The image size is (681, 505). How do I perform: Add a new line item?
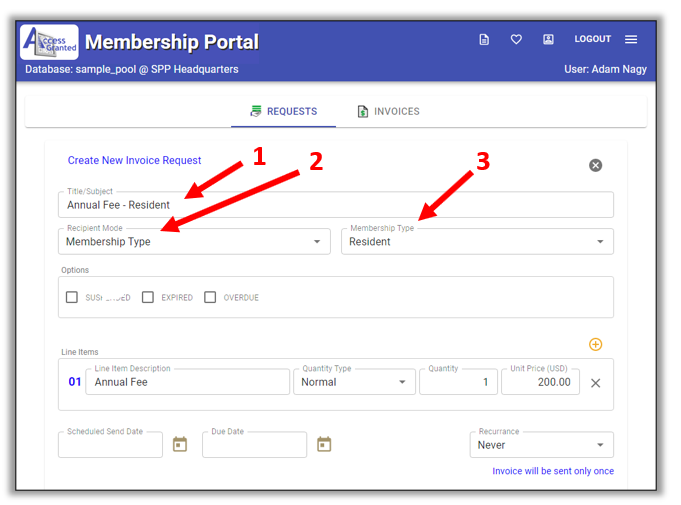click(x=595, y=344)
